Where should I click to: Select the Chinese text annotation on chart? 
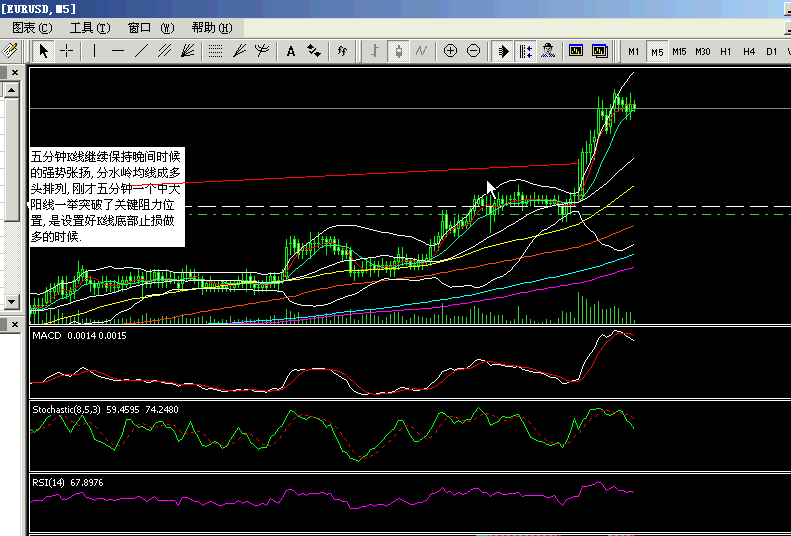point(107,196)
